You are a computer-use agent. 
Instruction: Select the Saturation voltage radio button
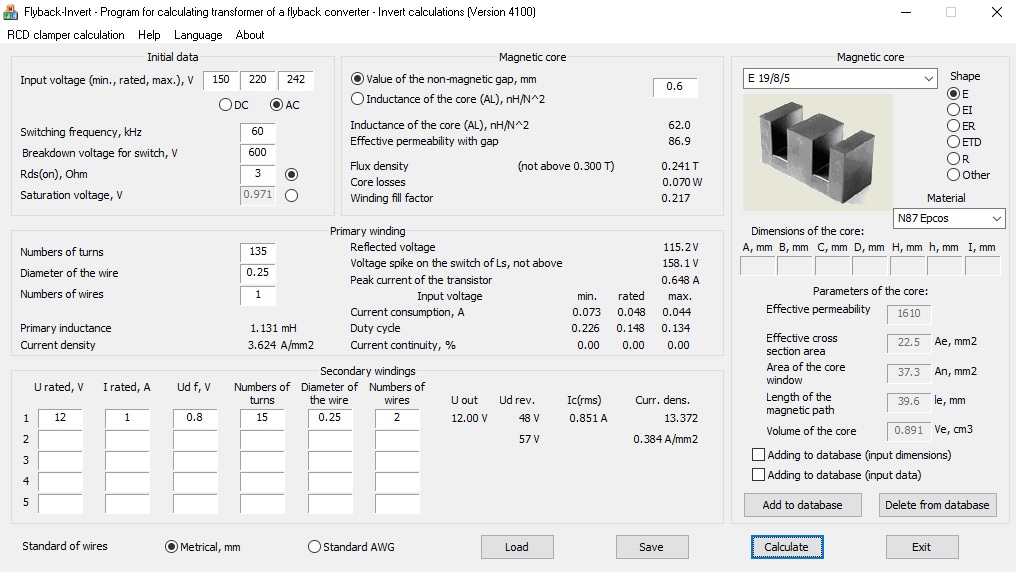292,195
